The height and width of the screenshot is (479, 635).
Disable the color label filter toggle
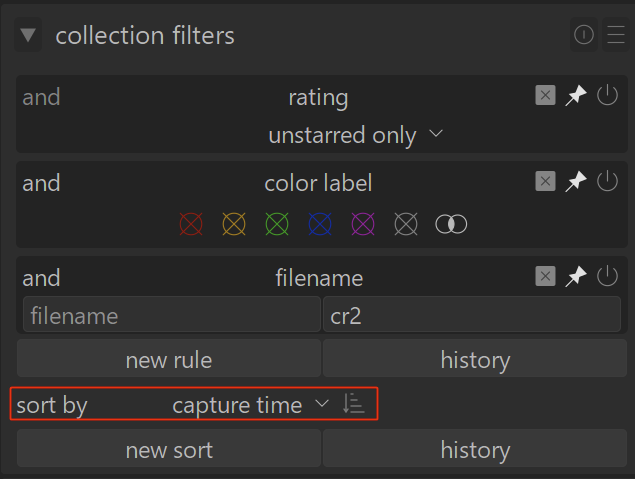point(607,181)
